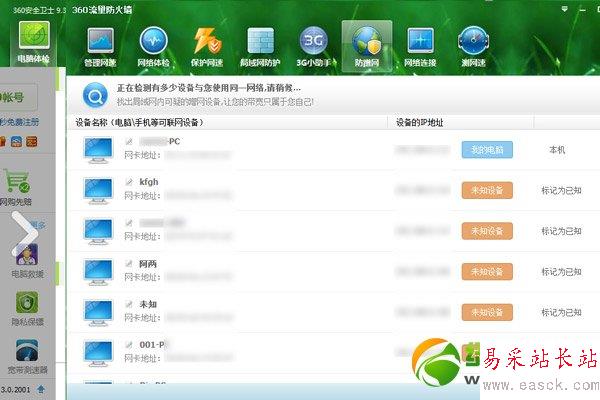Select the kfgh device name
This screenshot has height=400, width=600.
[149, 182]
